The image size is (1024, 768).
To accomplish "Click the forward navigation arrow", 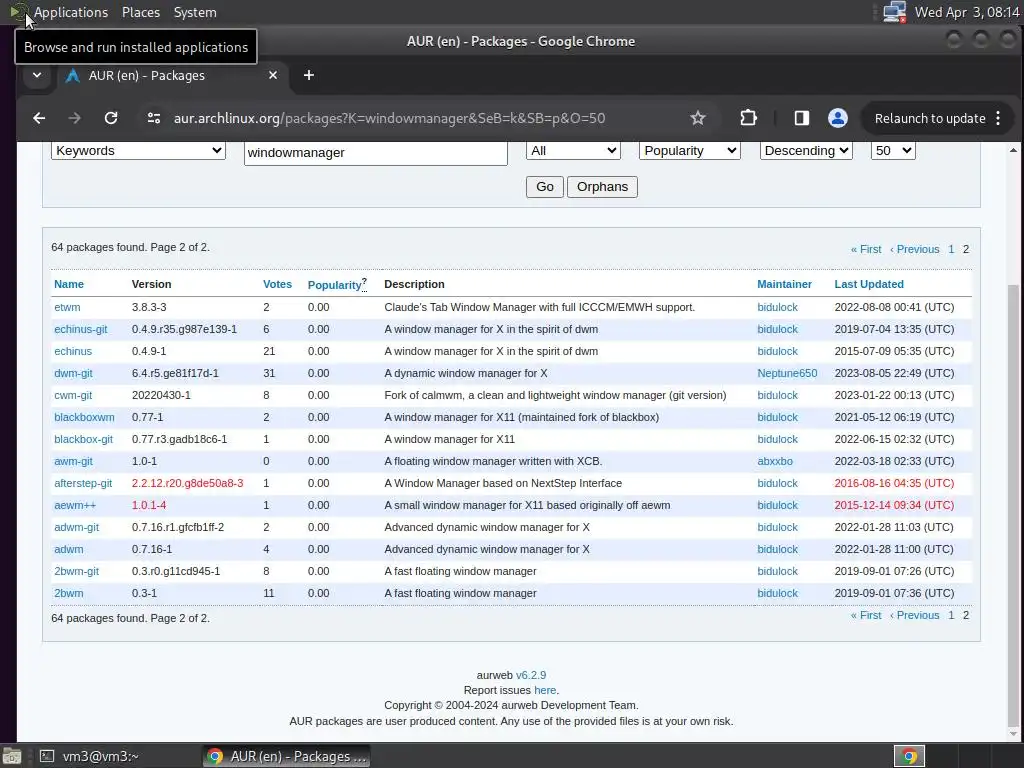I will tap(74, 118).
